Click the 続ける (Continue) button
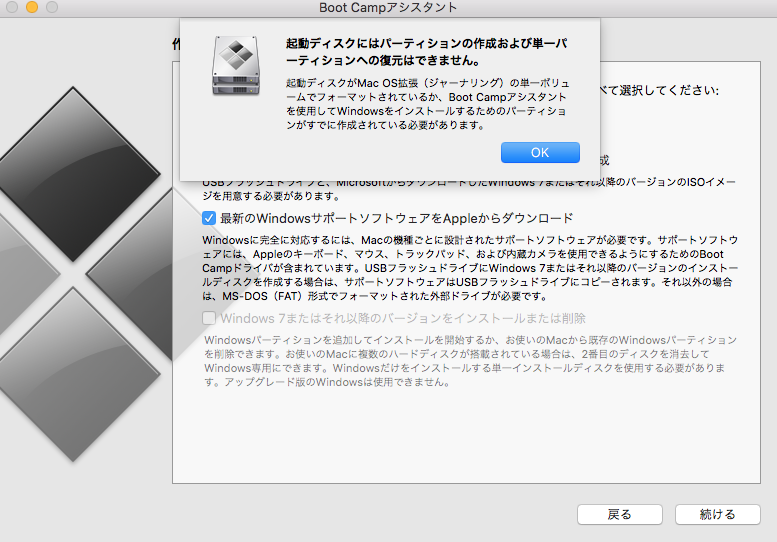The height and width of the screenshot is (542, 777). [718, 514]
